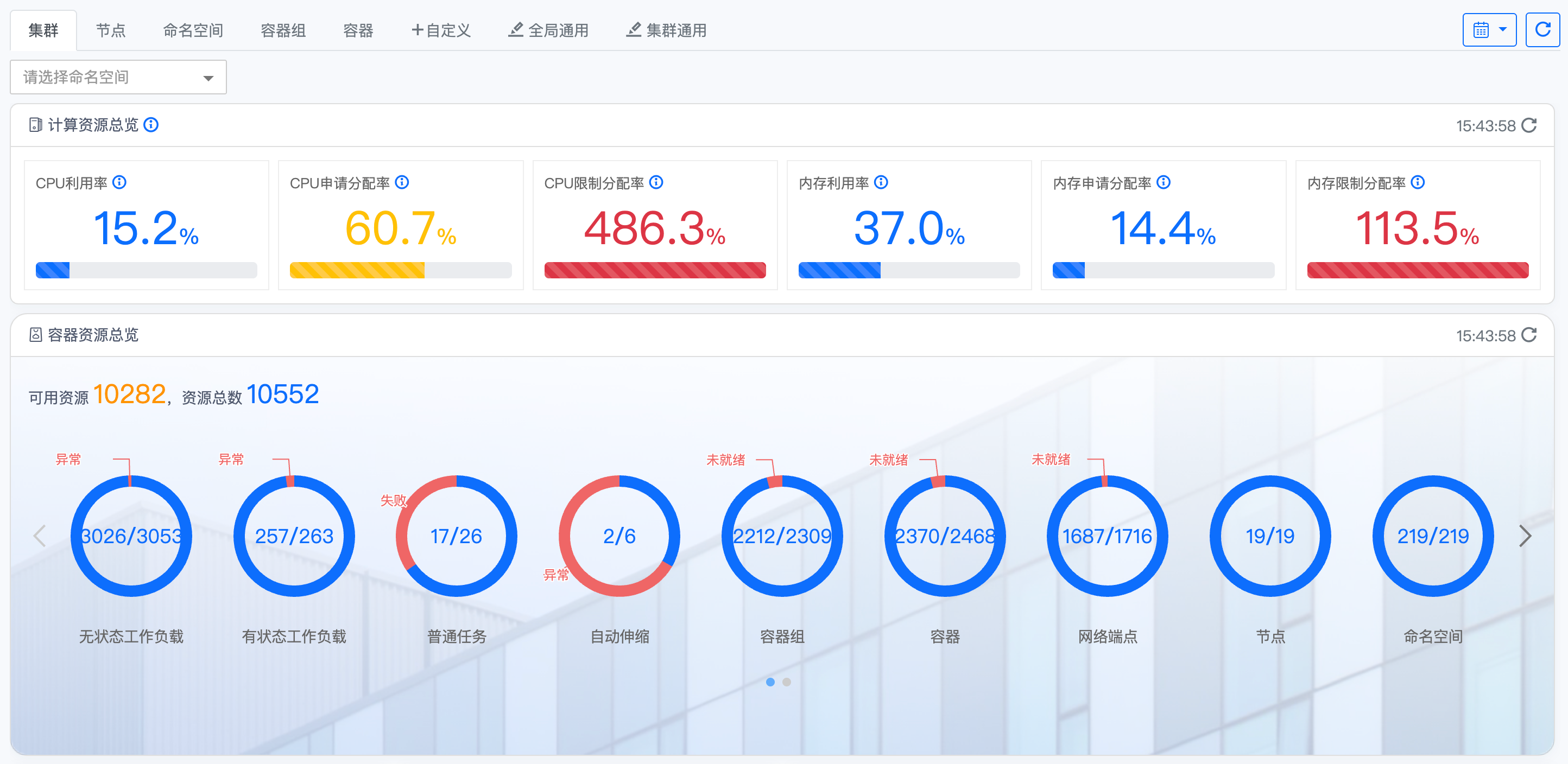This screenshot has height=764, width=1568.
Task: Click the 自定义 add button
Action: coord(441,30)
